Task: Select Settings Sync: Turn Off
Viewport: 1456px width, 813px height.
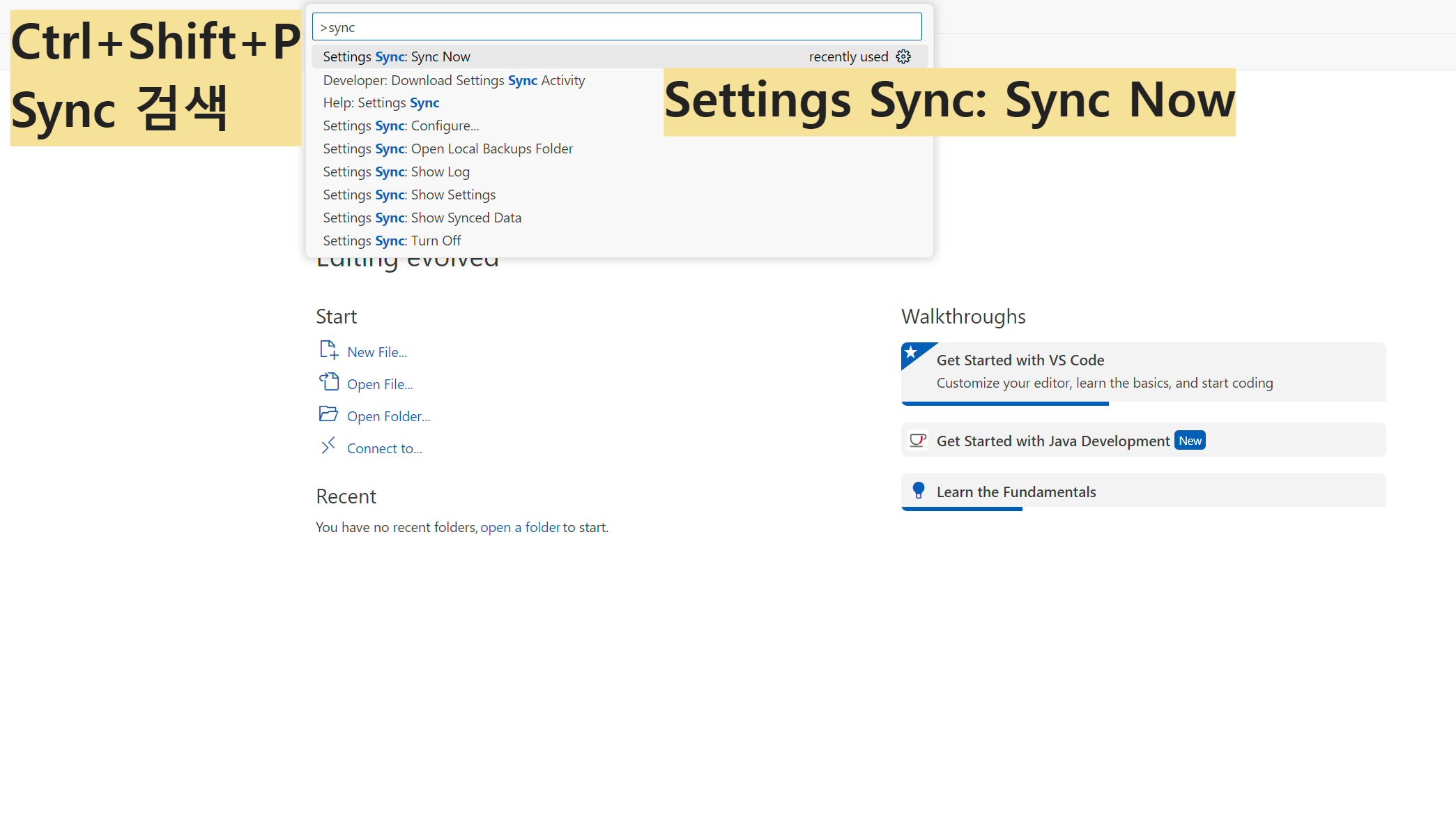Action: click(x=392, y=241)
